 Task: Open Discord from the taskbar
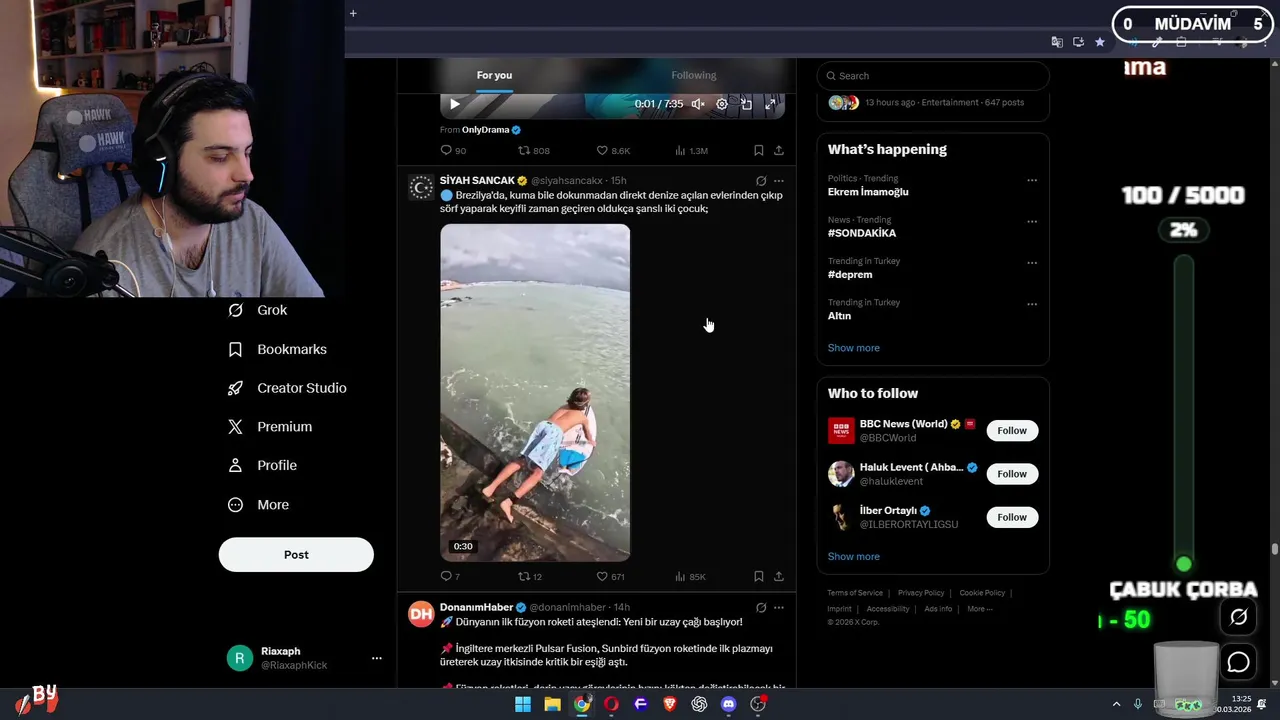point(728,704)
